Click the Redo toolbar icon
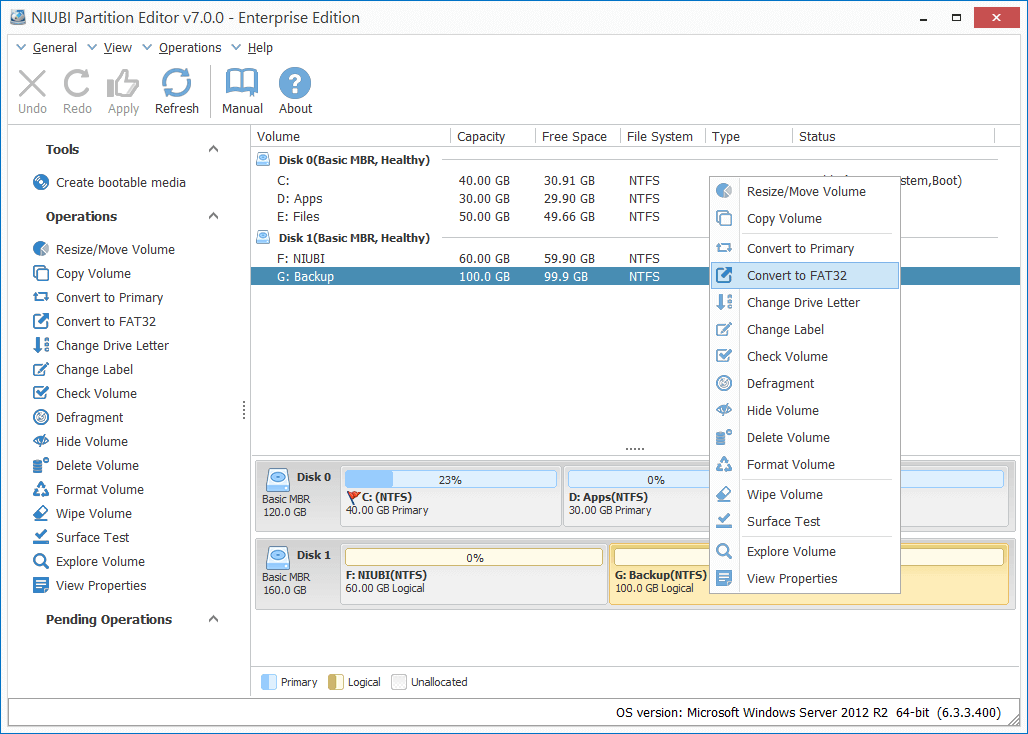 [77, 84]
